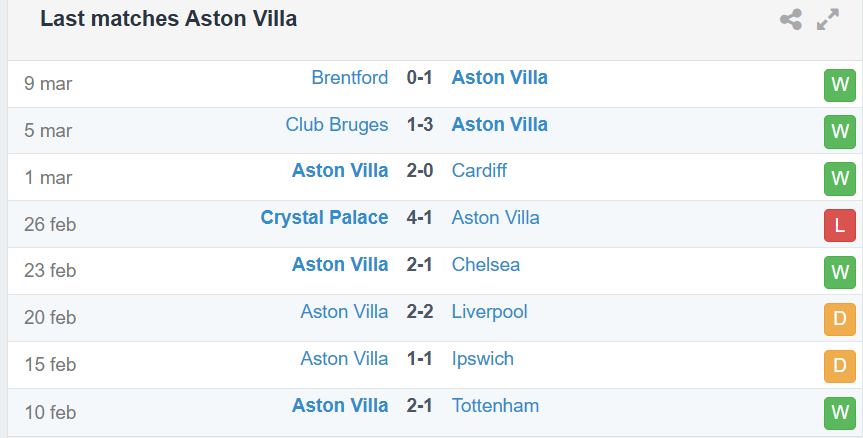Open the Club Bruges team link
This screenshot has width=863, height=438.
[x=337, y=125]
